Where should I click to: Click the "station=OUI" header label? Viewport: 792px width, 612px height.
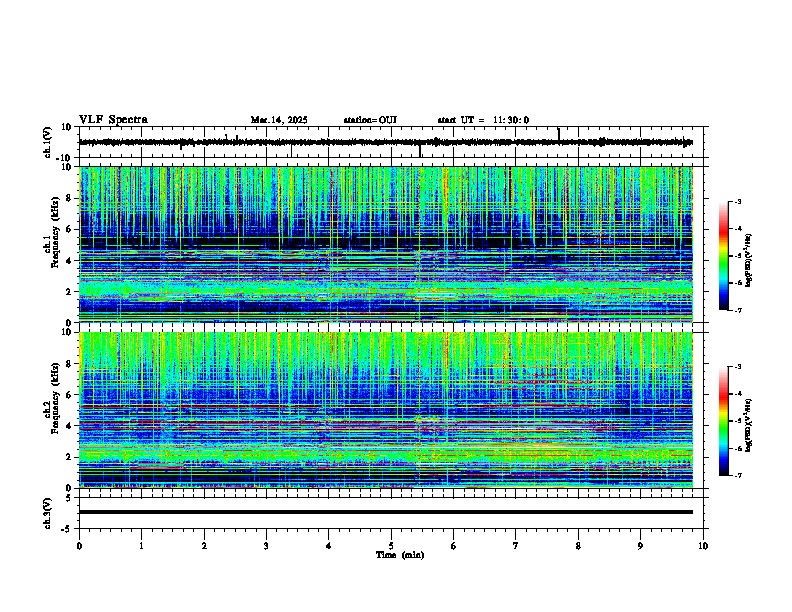(x=370, y=120)
